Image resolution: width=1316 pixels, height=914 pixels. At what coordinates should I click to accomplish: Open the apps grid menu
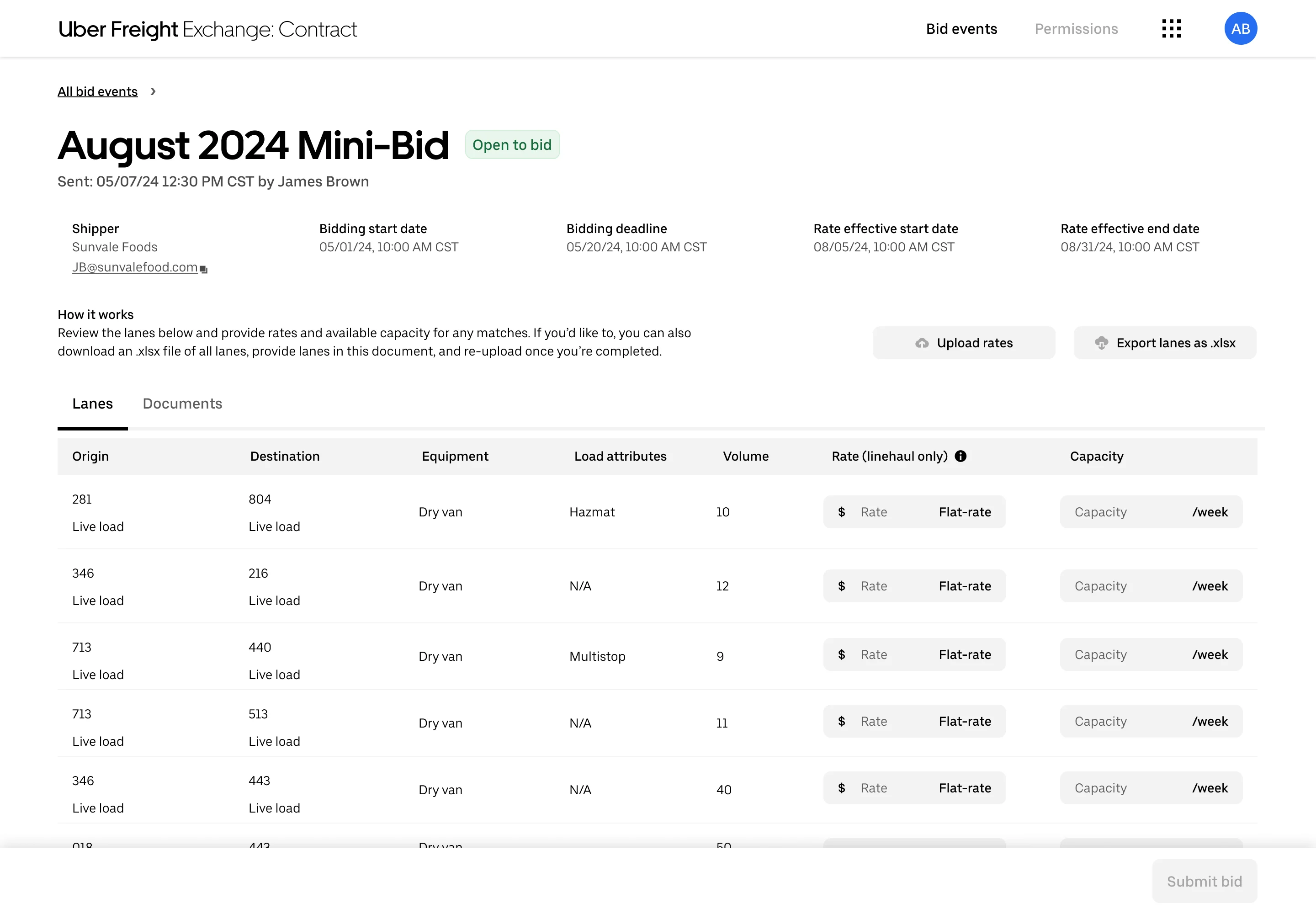tap(1172, 28)
